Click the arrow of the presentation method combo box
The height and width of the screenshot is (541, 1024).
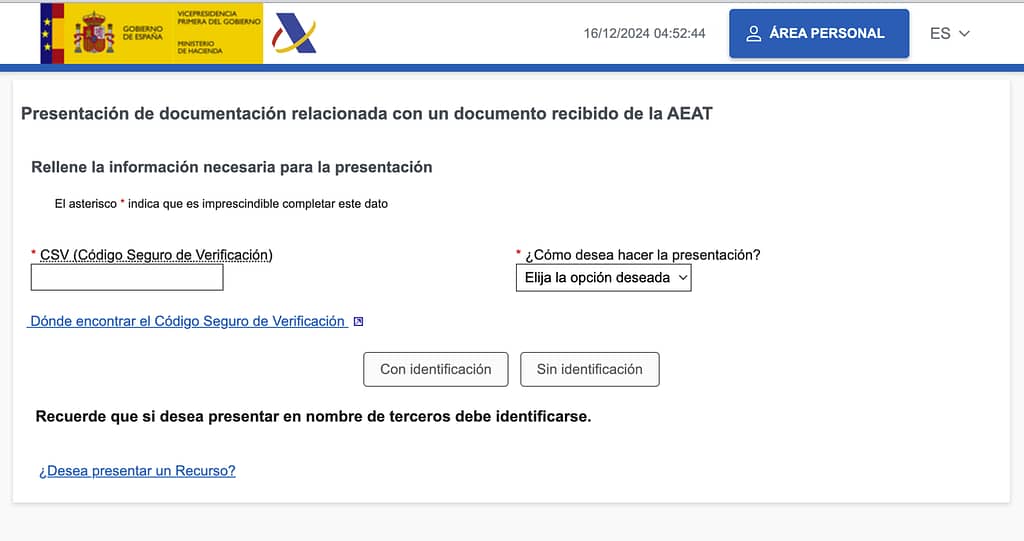(x=682, y=278)
